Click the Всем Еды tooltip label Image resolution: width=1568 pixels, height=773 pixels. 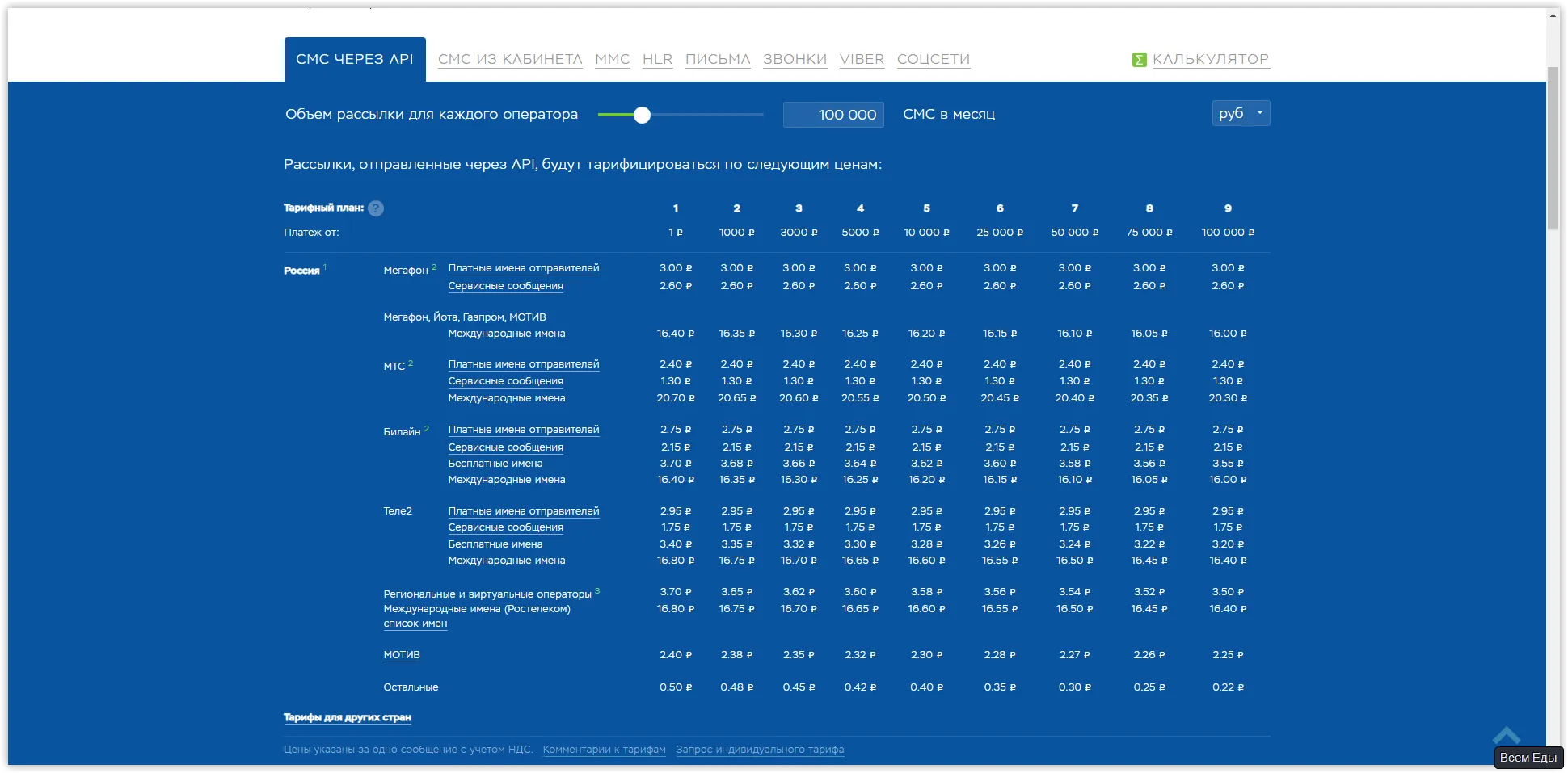click(x=1528, y=758)
